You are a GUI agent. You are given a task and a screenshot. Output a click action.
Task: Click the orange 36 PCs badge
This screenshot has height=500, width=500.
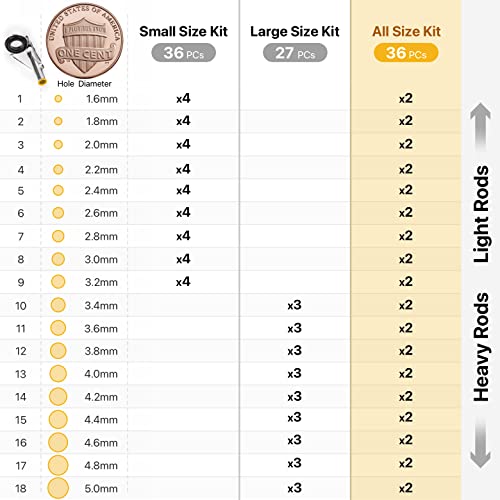pyautogui.click(x=406, y=53)
